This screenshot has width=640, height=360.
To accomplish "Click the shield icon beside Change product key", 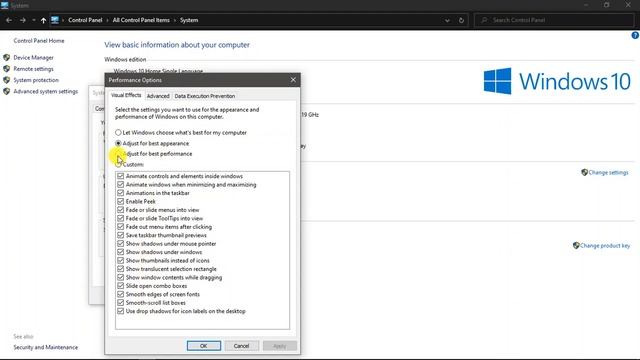I will click(576, 245).
